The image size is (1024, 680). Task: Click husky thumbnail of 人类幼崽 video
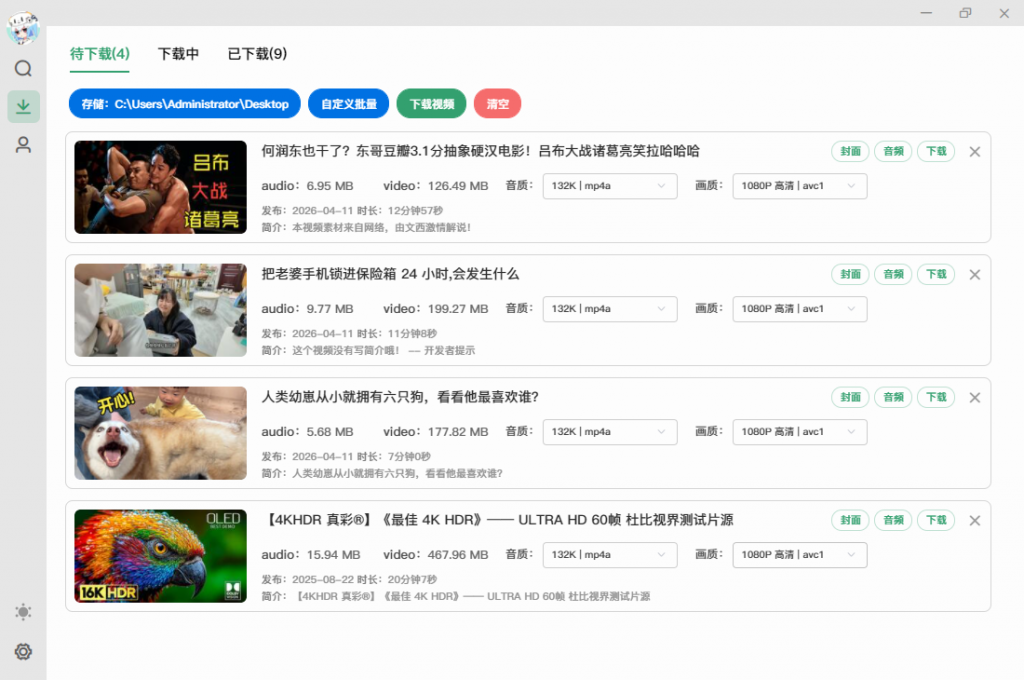coord(161,433)
